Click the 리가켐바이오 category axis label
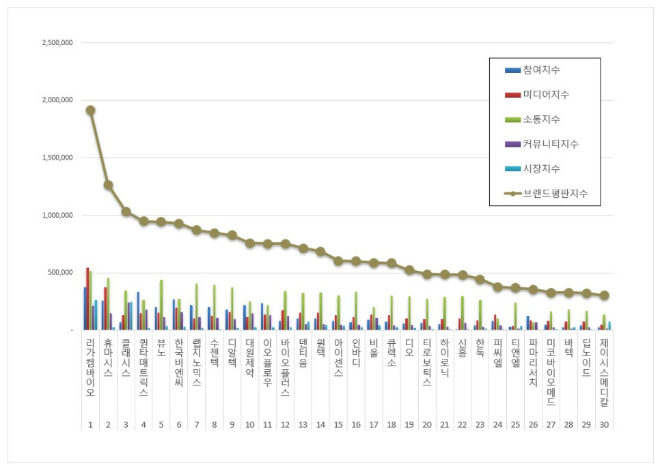660x470 pixels. tap(90, 368)
